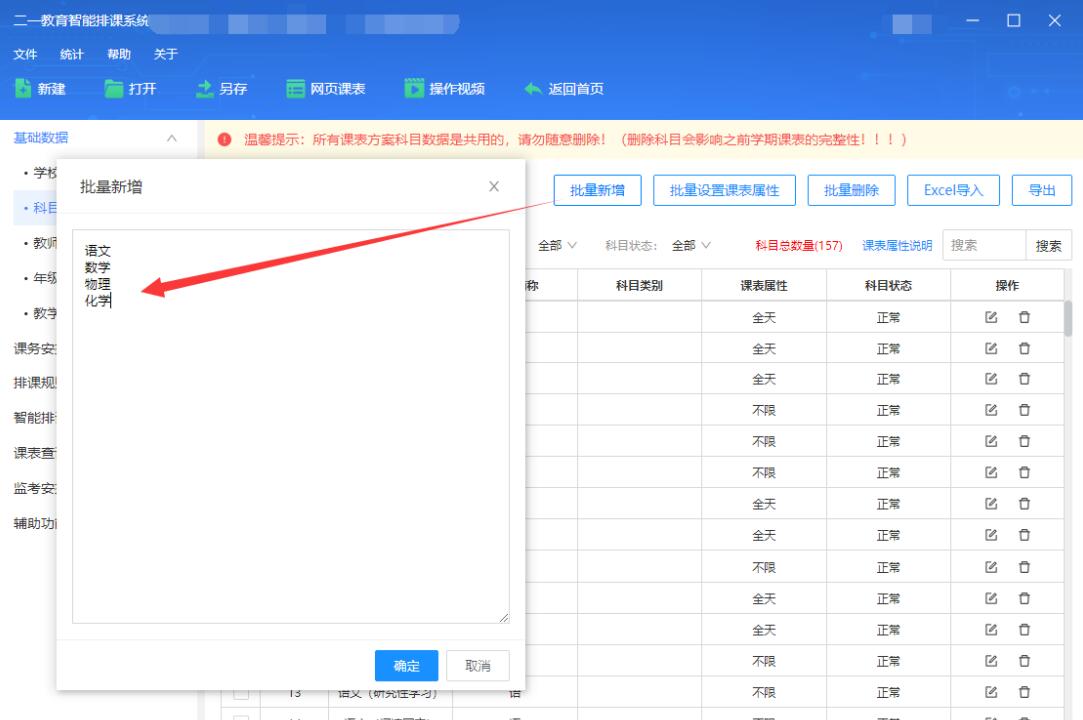Click inside the 批量新增 text area
The height and width of the screenshot is (720, 1083).
pyautogui.click(x=291, y=426)
